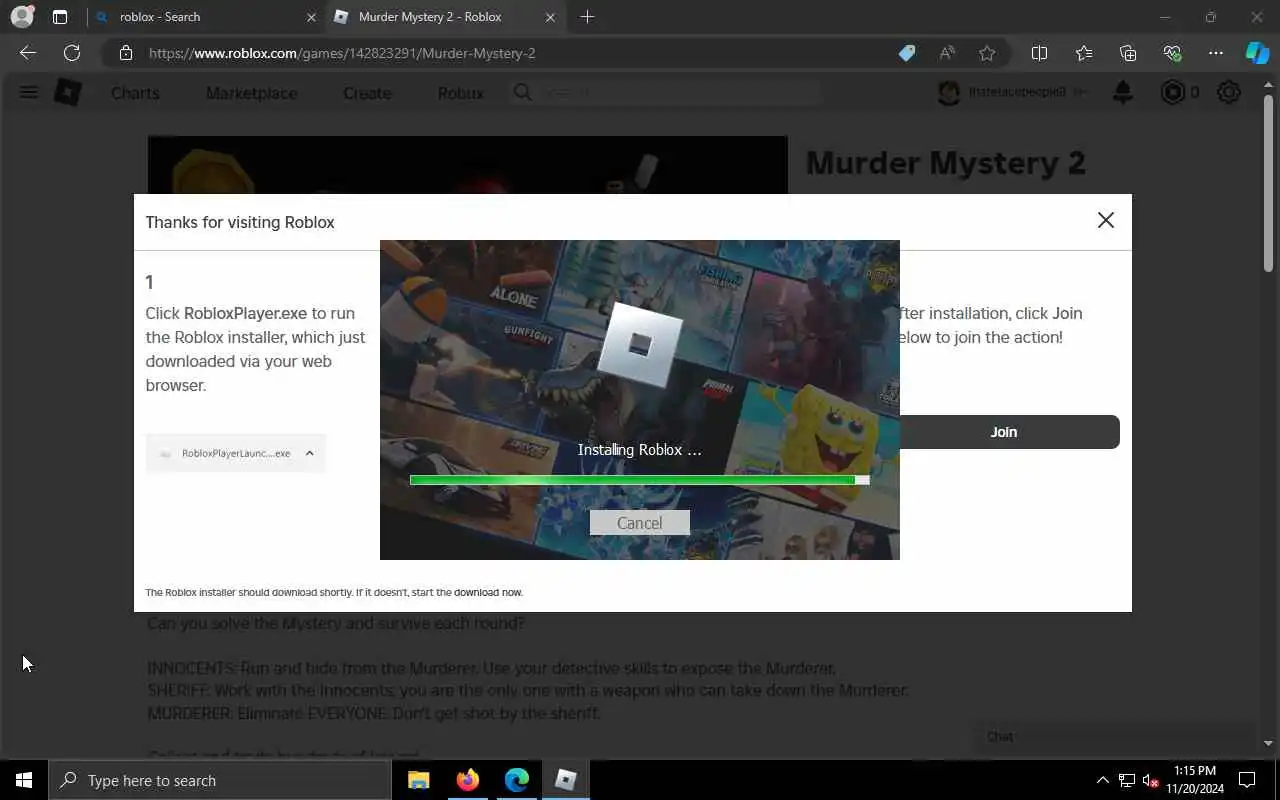Image resolution: width=1280 pixels, height=800 pixels.
Task: Show hidden system tray icons
Action: click(x=1102, y=780)
